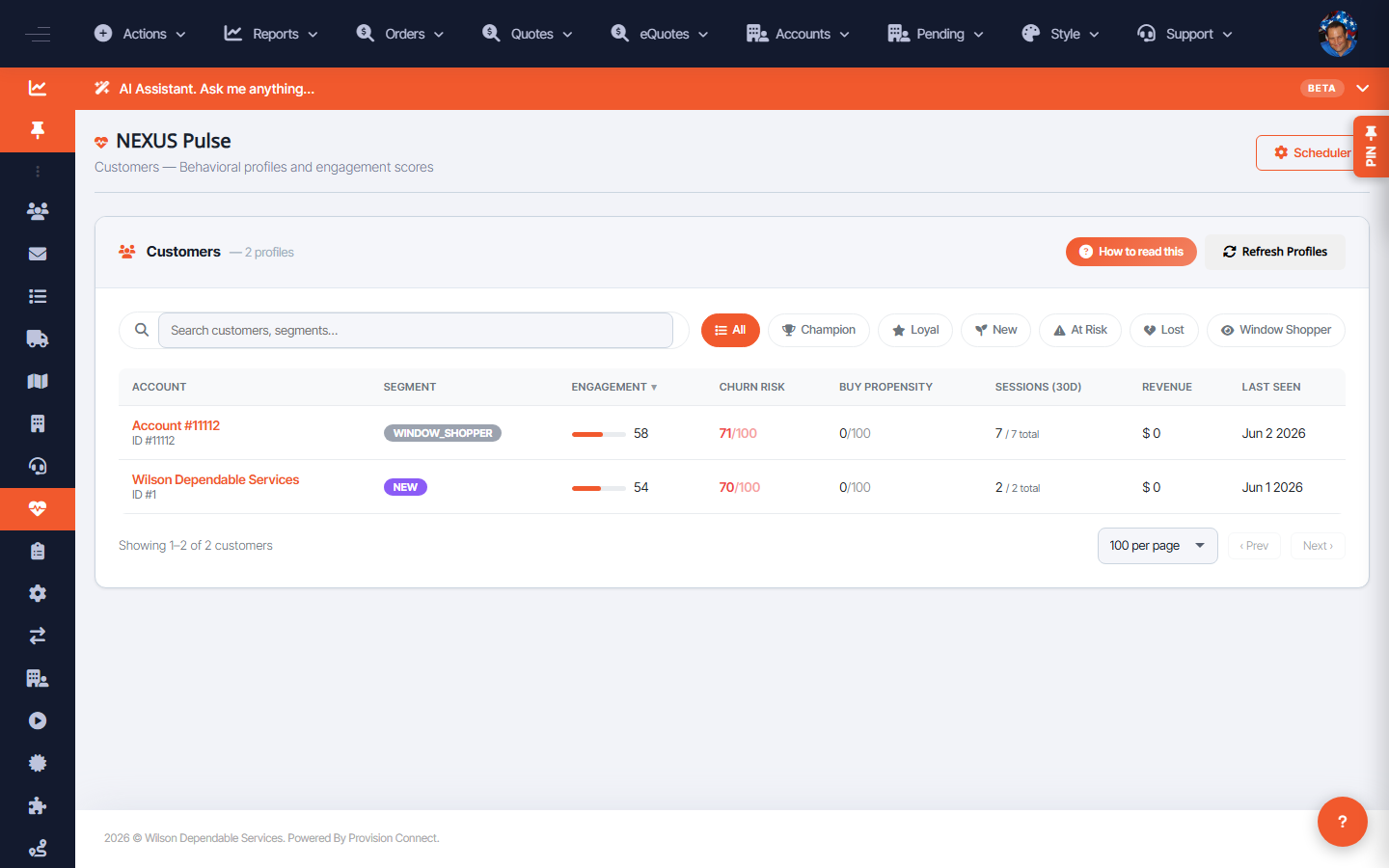Filter by New segment
Image resolution: width=1389 pixels, height=868 pixels.
[995, 330]
